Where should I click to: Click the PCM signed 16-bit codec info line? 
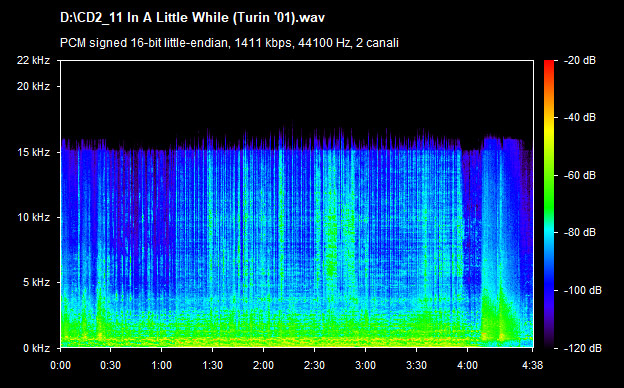tap(229, 43)
